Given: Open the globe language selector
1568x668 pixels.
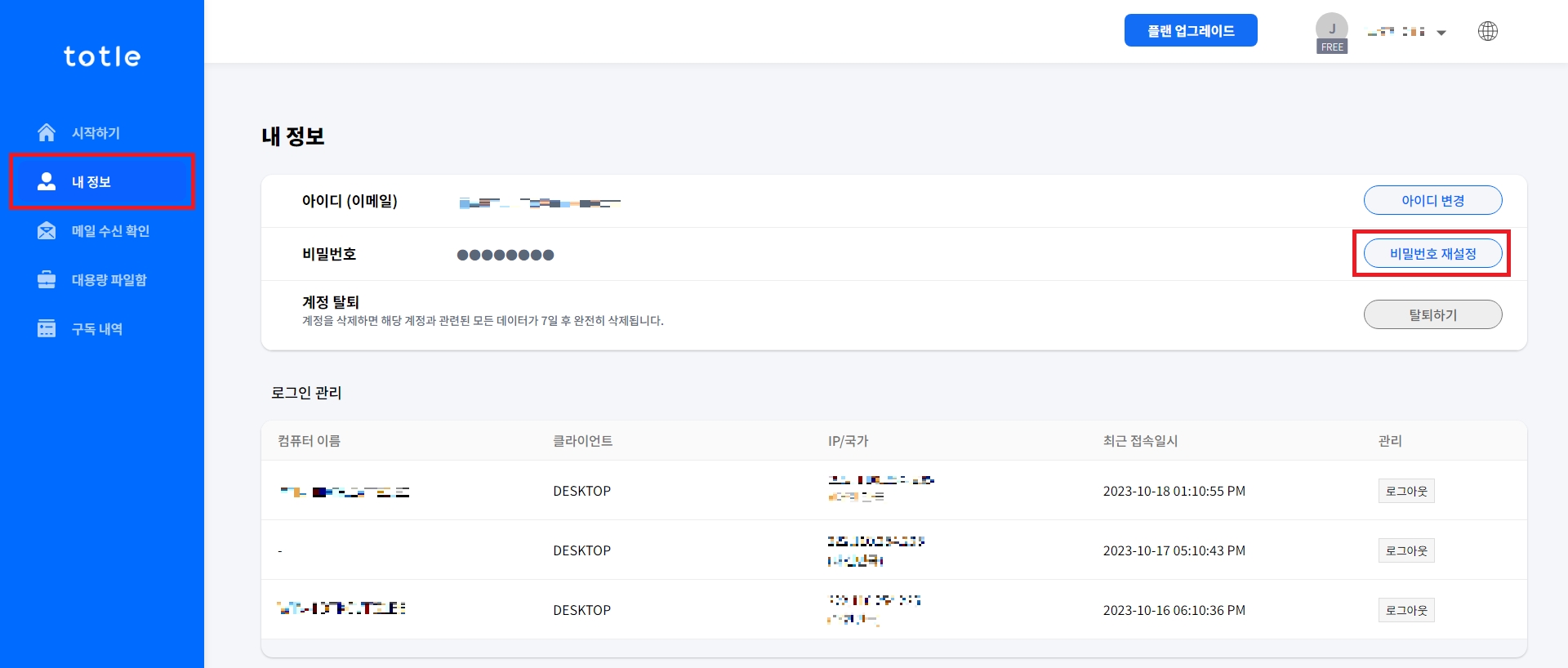Looking at the screenshot, I should point(1487,31).
